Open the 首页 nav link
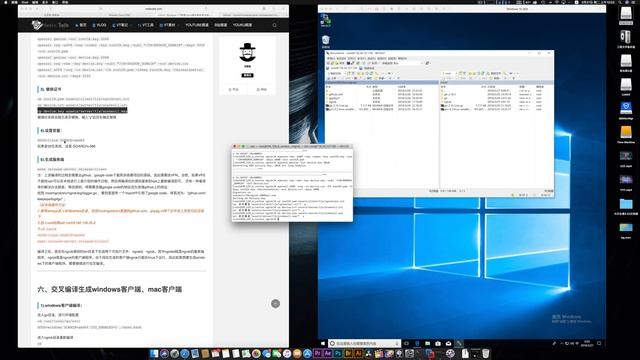Viewport: 640px width, 360px height. [81, 25]
